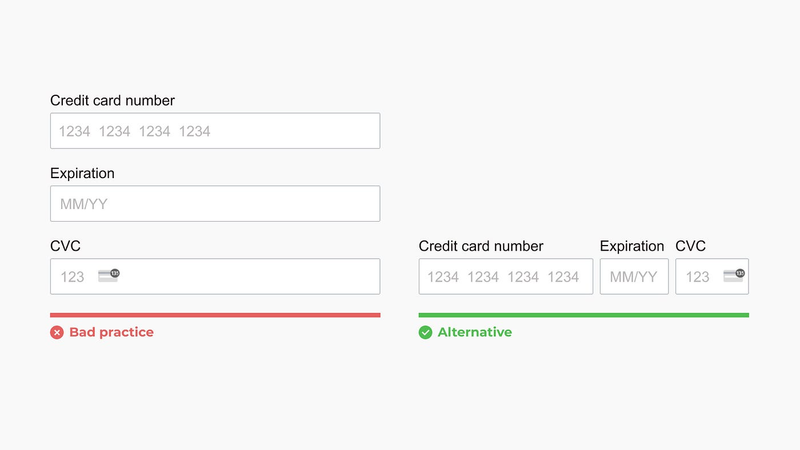Click the card icon in the compact CVC field
The image size is (800, 450).
click(x=734, y=276)
